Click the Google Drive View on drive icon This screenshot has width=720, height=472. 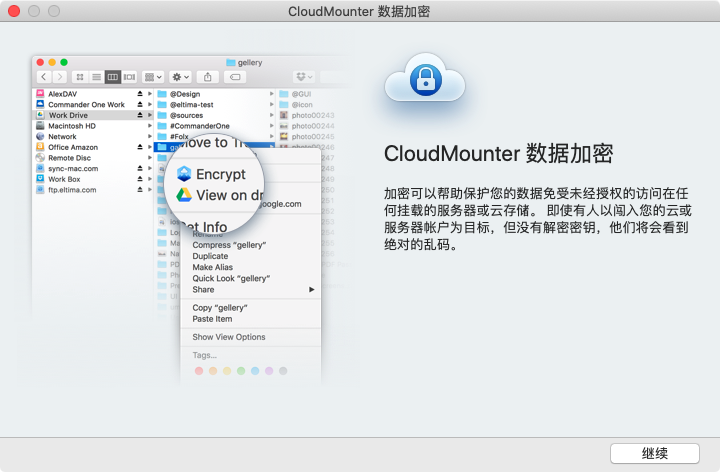tap(184, 195)
